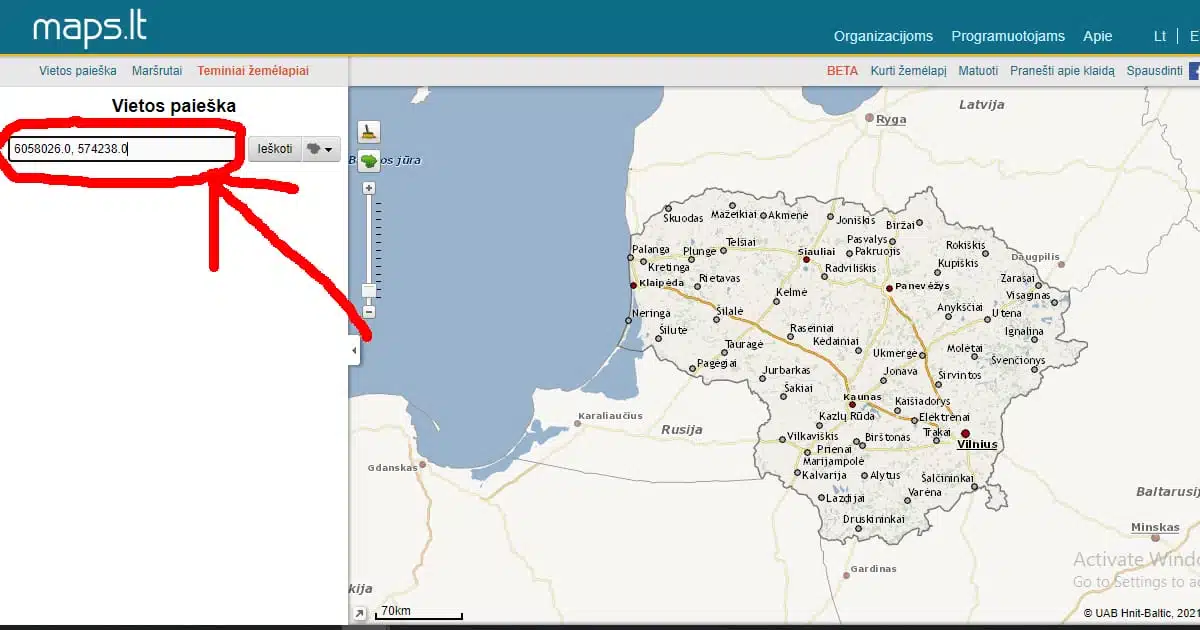
Task: Click the Mažeikiai label on map
Action: [736, 215]
